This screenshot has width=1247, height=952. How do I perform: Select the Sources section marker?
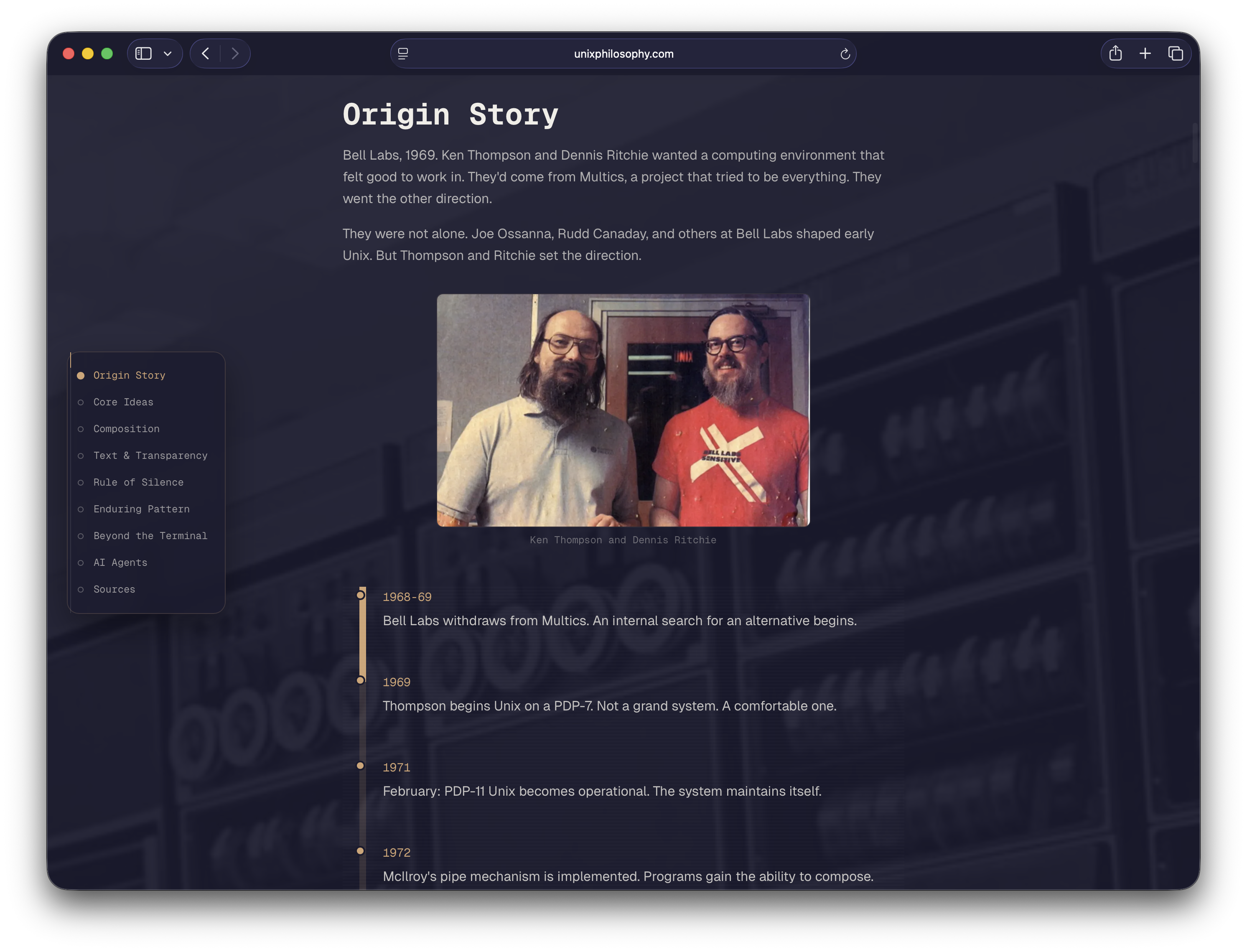click(114, 589)
